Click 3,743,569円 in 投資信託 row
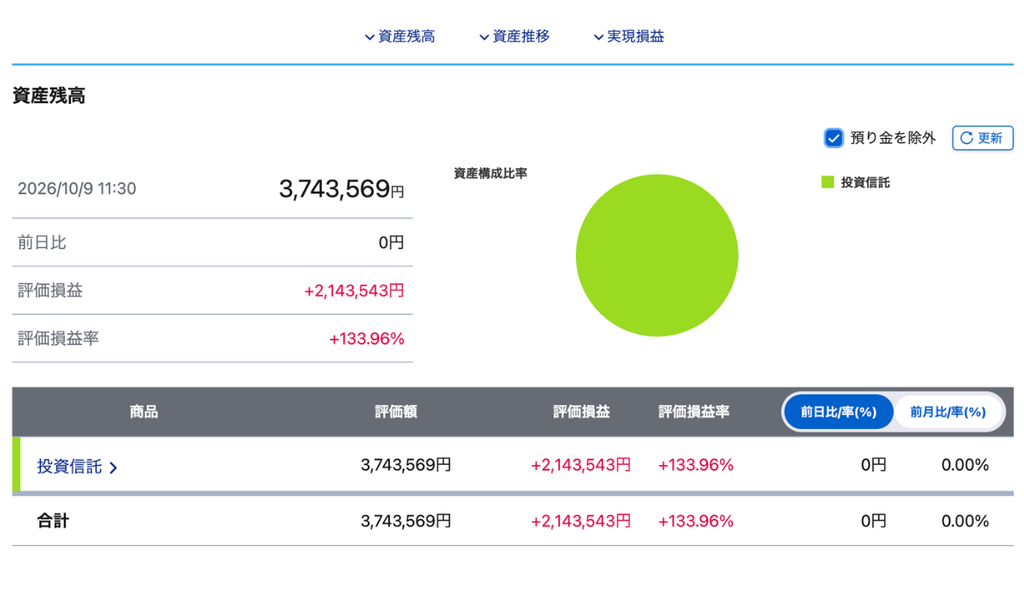 [406, 465]
